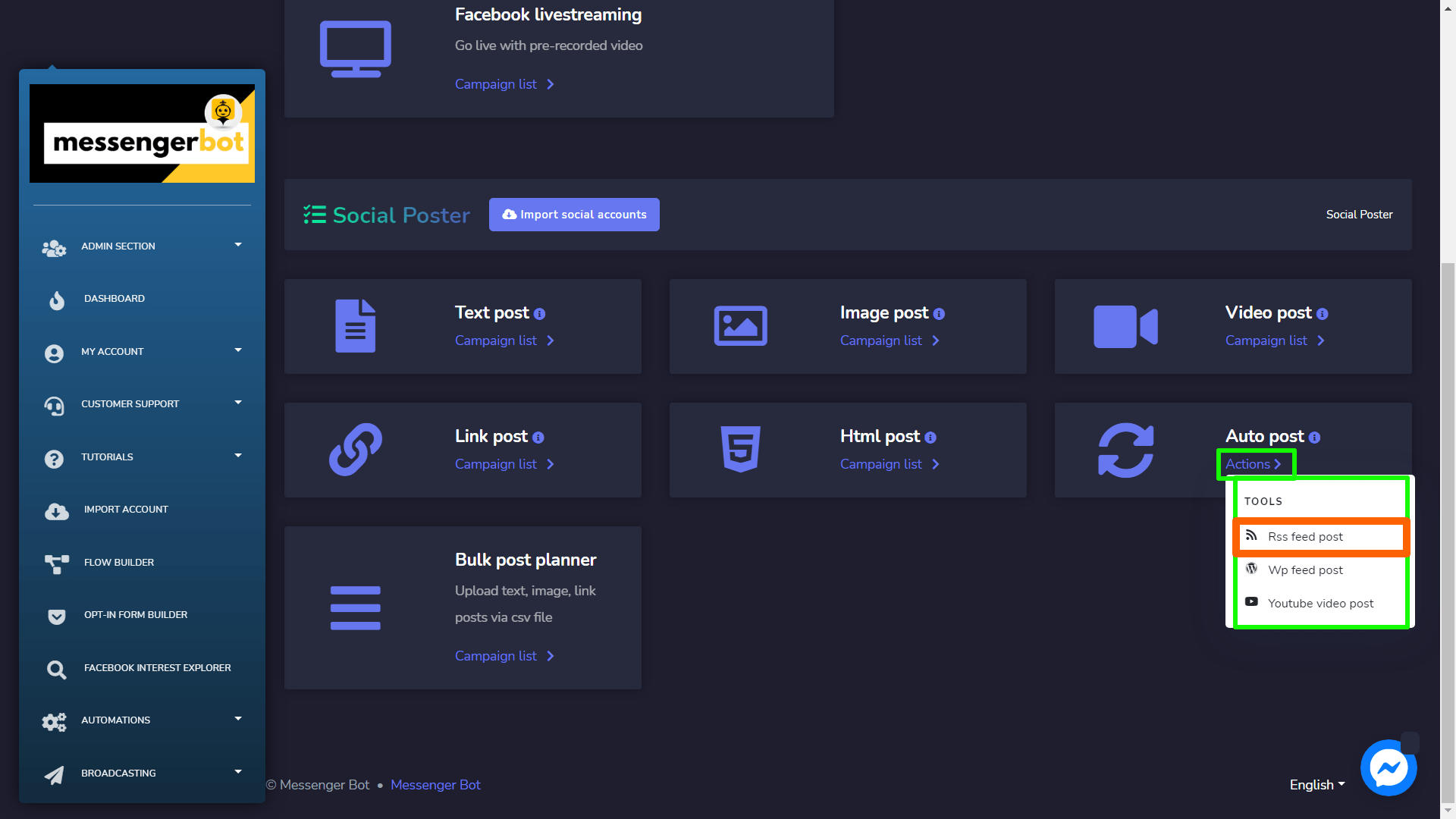
Task: Click the Text post document icon
Action: point(356,326)
